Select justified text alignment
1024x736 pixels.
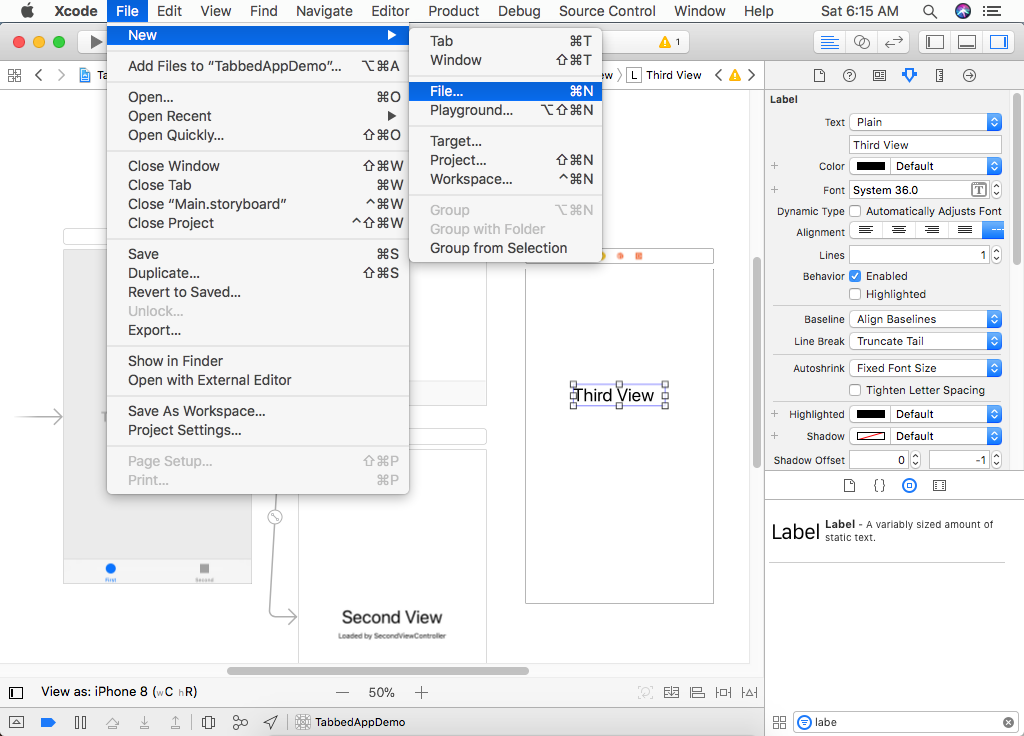point(965,230)
